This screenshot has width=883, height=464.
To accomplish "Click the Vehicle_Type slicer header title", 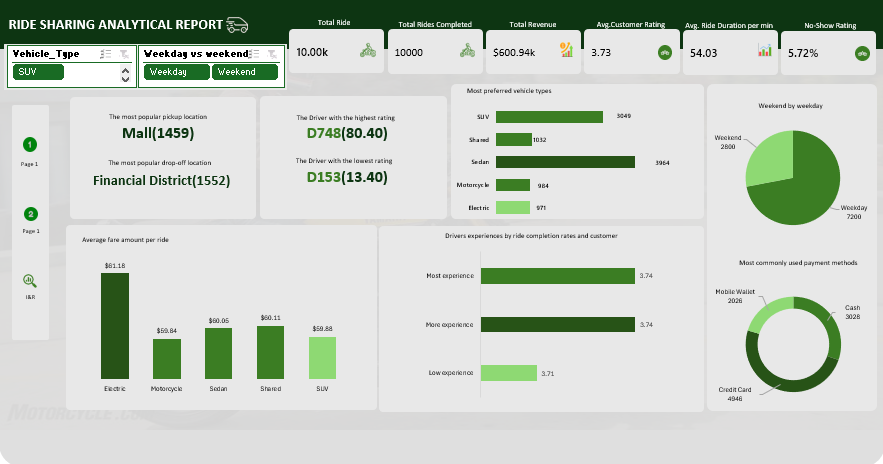I will point(46,53).
